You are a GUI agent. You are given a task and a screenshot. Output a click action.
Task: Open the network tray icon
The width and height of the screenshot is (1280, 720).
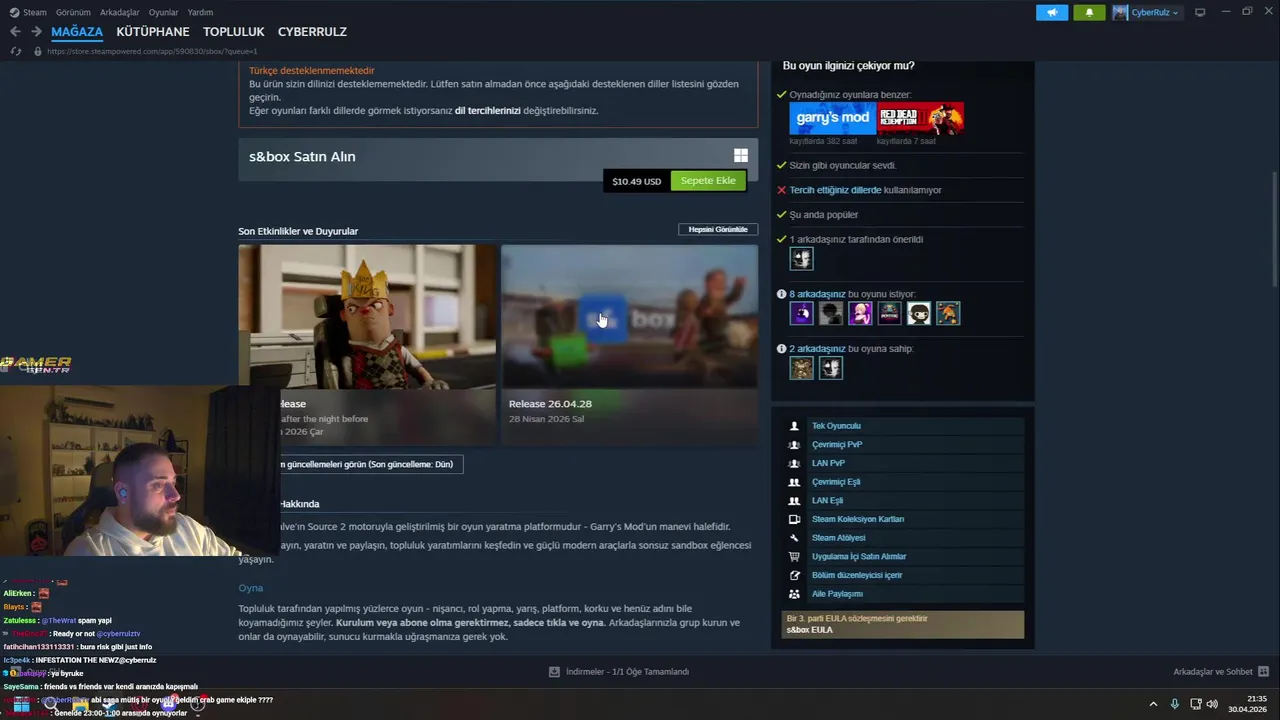point(1196,704)
